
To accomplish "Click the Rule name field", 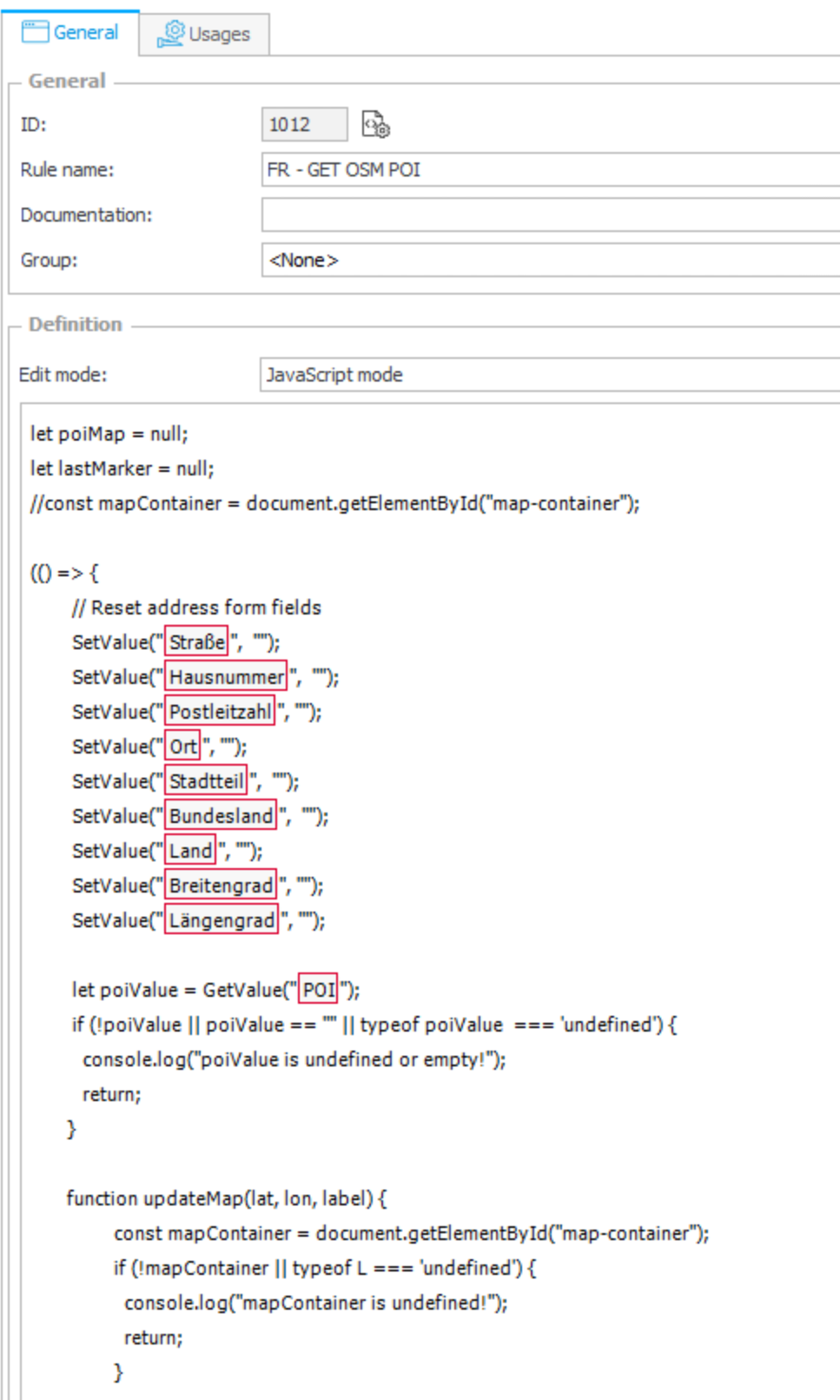I will click(551, 169).
